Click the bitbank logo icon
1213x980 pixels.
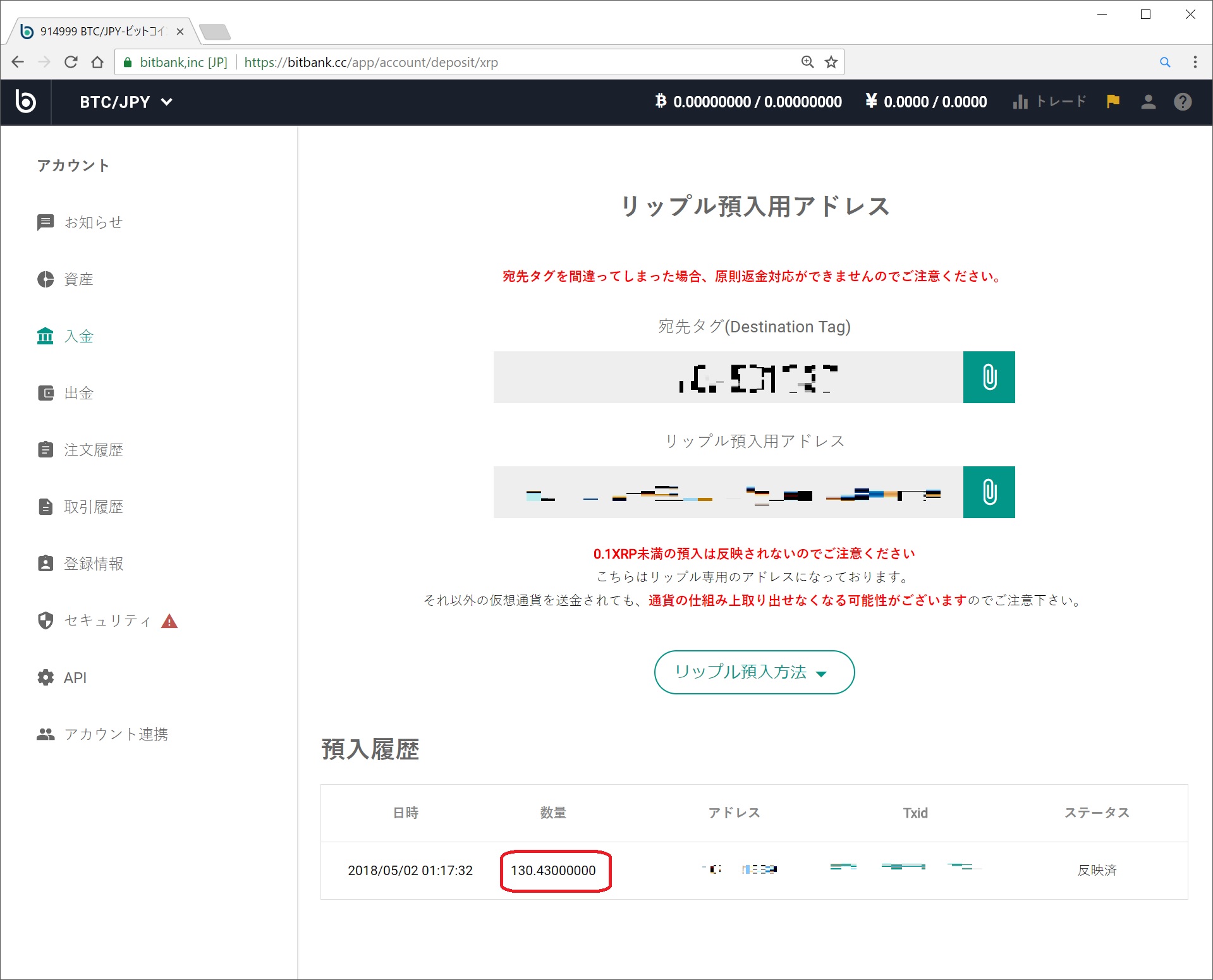point(26,102)
